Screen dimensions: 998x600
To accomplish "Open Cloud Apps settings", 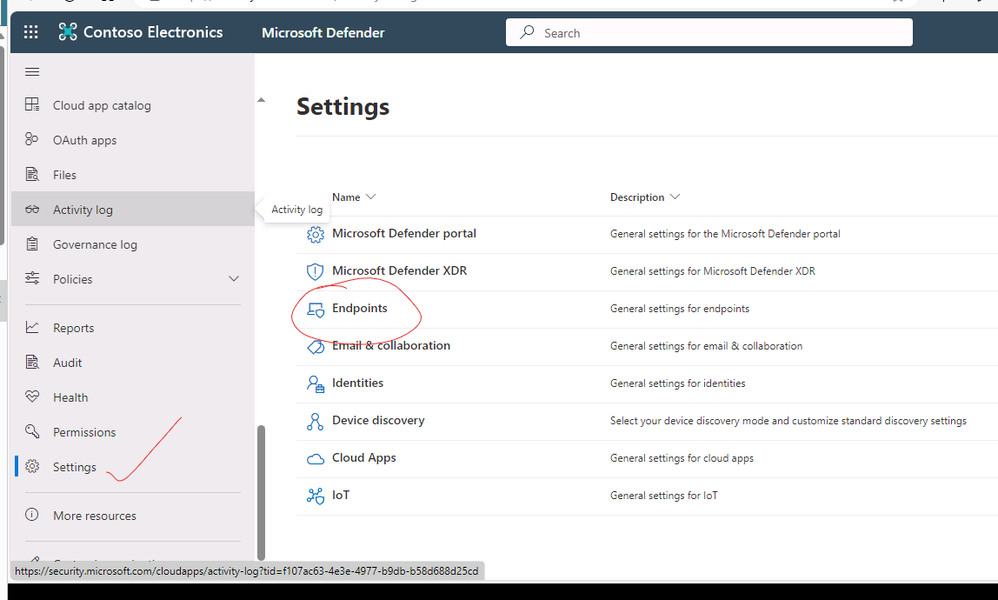I will coord(364,458).
